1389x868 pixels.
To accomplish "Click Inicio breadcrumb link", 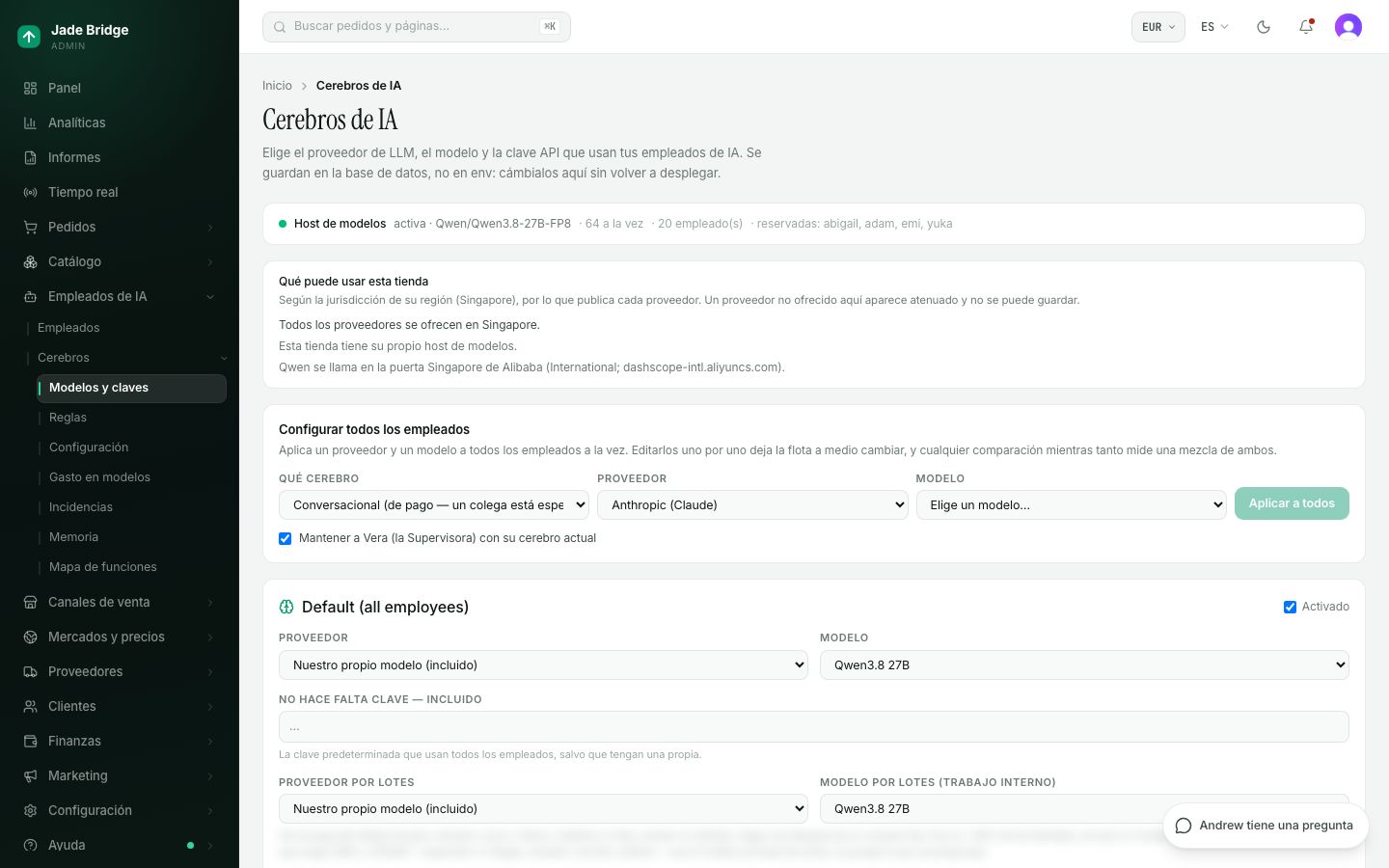I will tap(277, 86).
